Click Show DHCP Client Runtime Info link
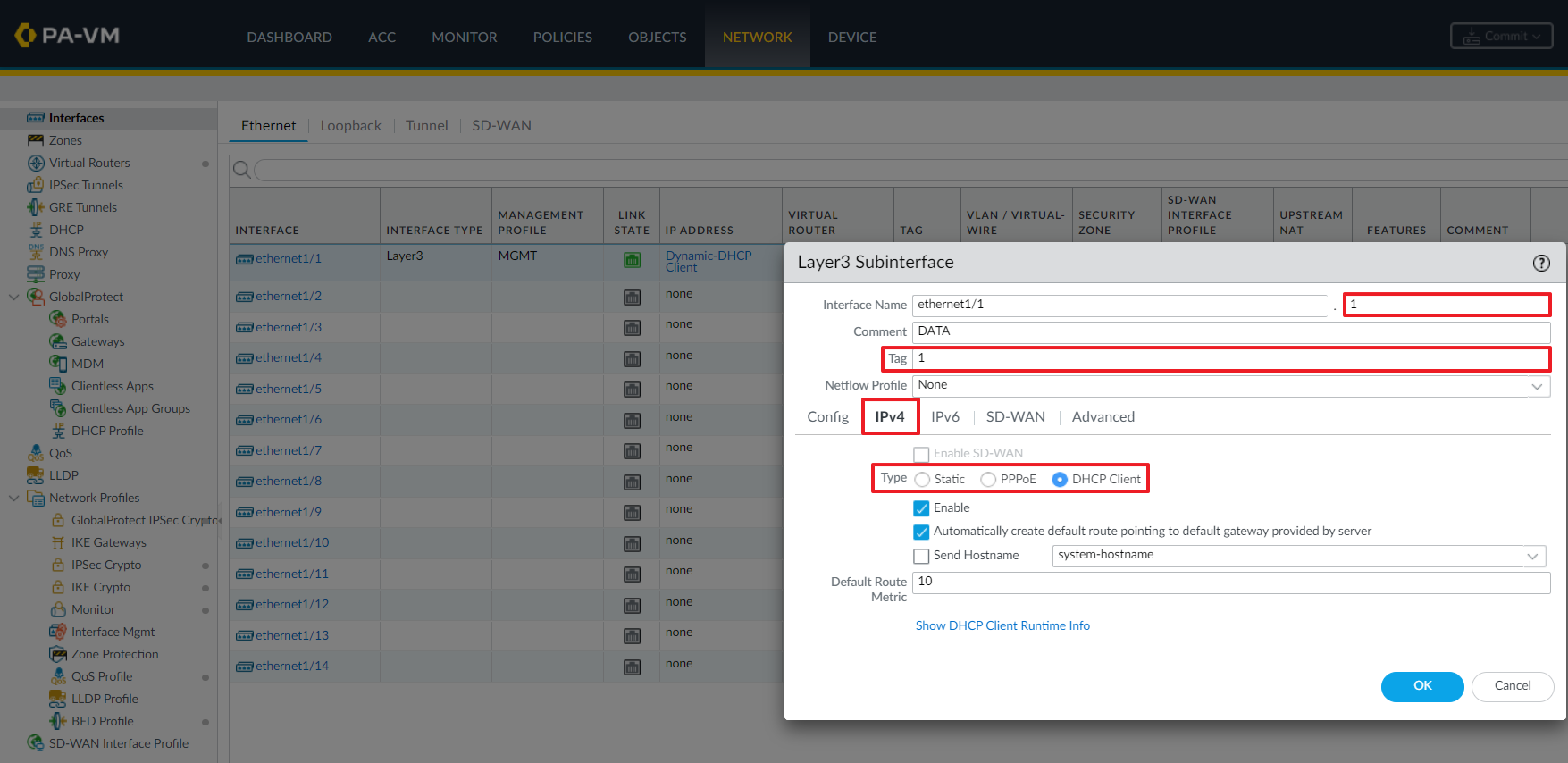This screenshot has width=1568, height=763. click(1002, 626)
